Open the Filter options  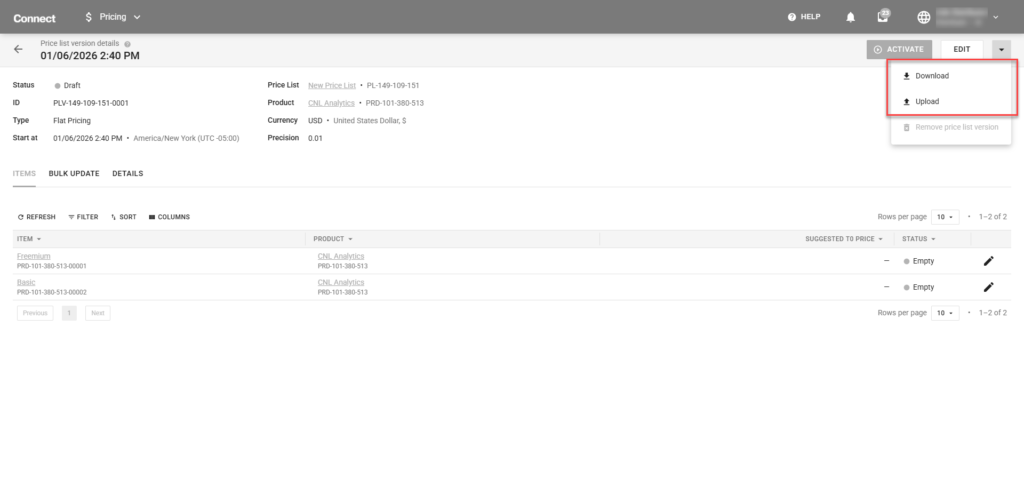coord(83,217)
